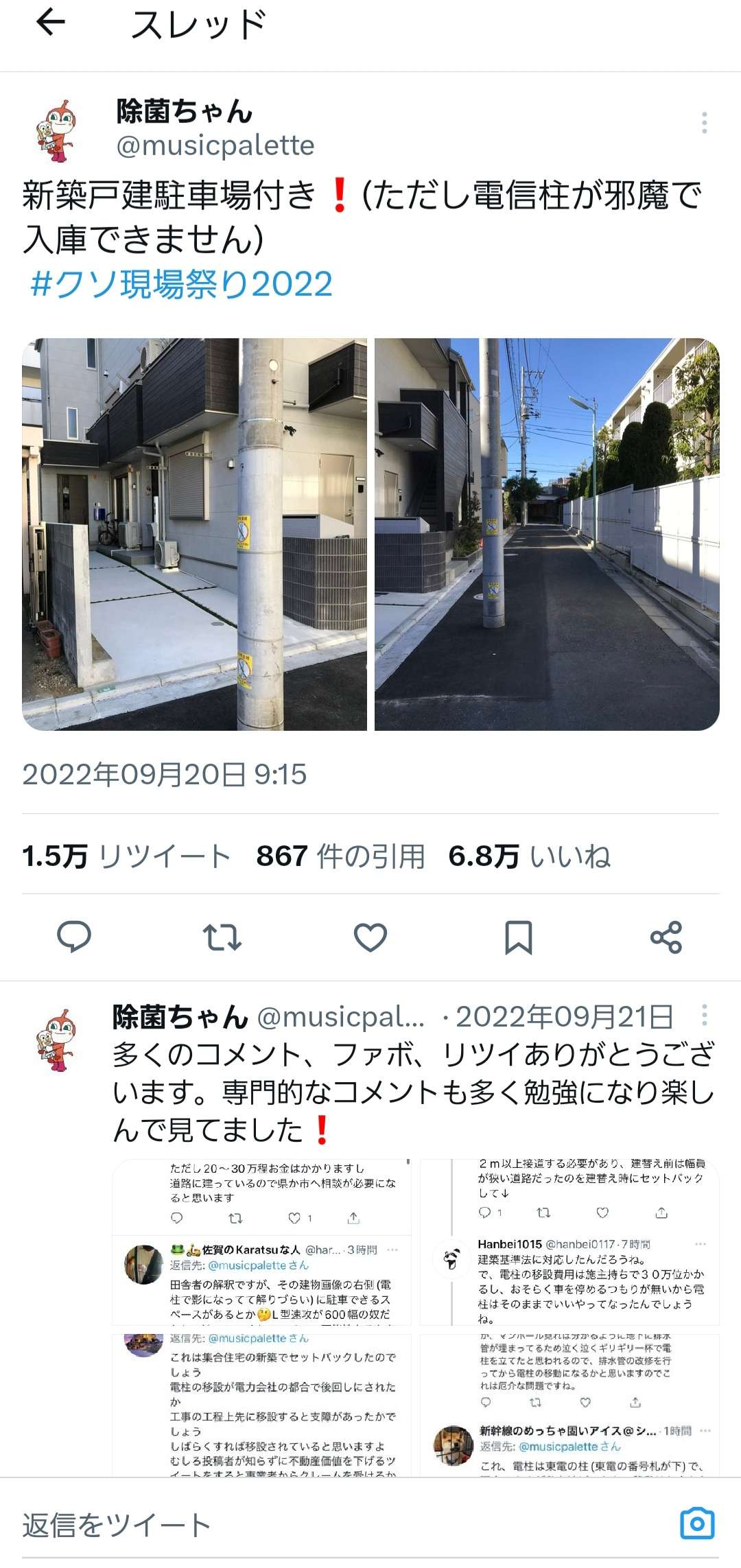This screenshot has width=741, height=1568.
Task: Open the left photo of the utility pole and driveway
Action: tap(194, 534)
